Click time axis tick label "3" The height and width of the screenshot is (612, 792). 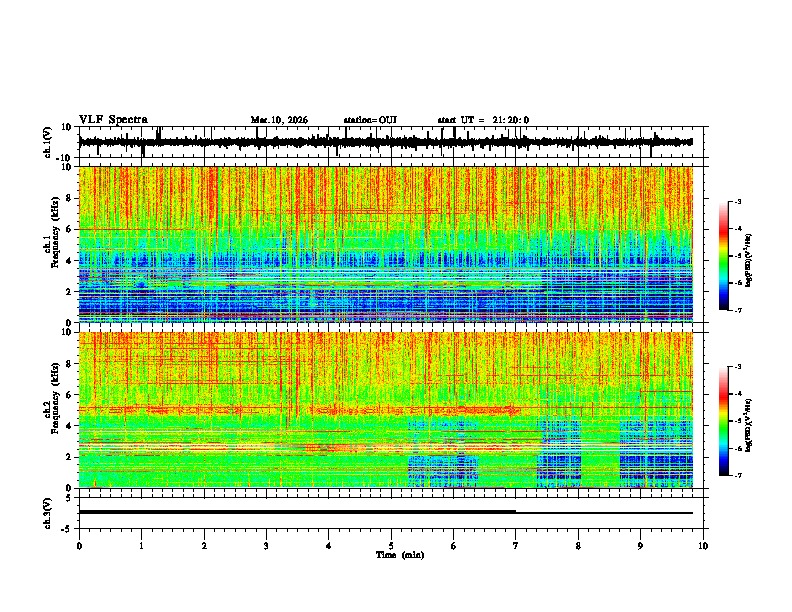click(x=266, y=546)
